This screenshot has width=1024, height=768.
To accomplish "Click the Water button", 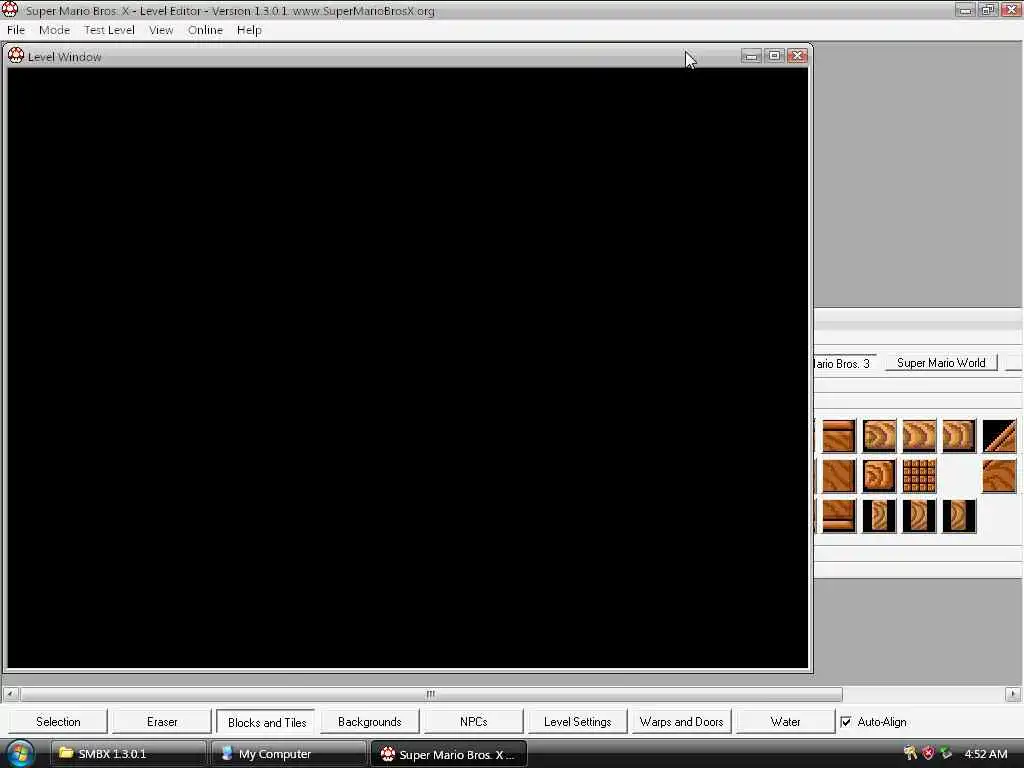I will pyautogui.click(x=785, y=722).
